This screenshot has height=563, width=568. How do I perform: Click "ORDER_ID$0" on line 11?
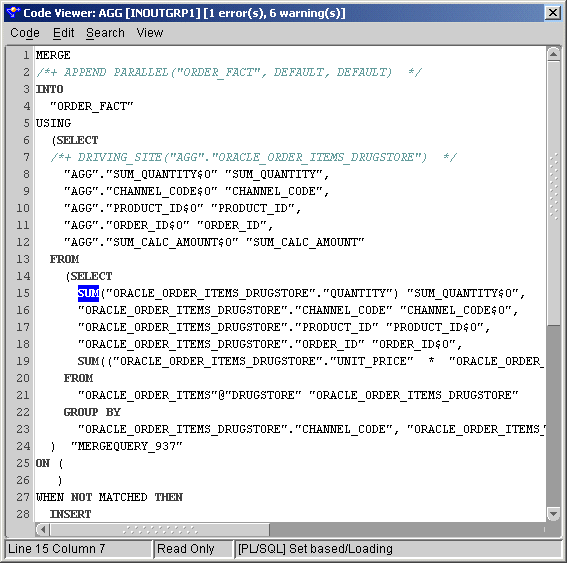coord(148,225)
